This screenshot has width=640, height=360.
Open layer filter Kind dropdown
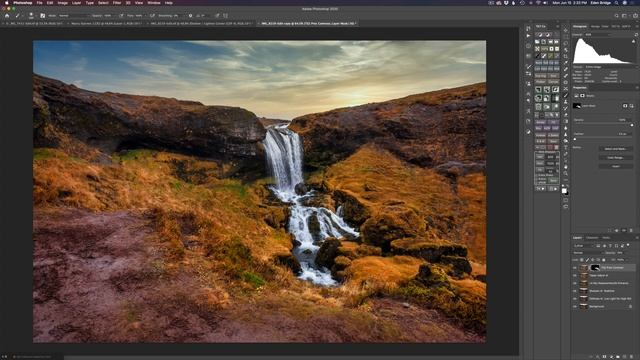583,246
